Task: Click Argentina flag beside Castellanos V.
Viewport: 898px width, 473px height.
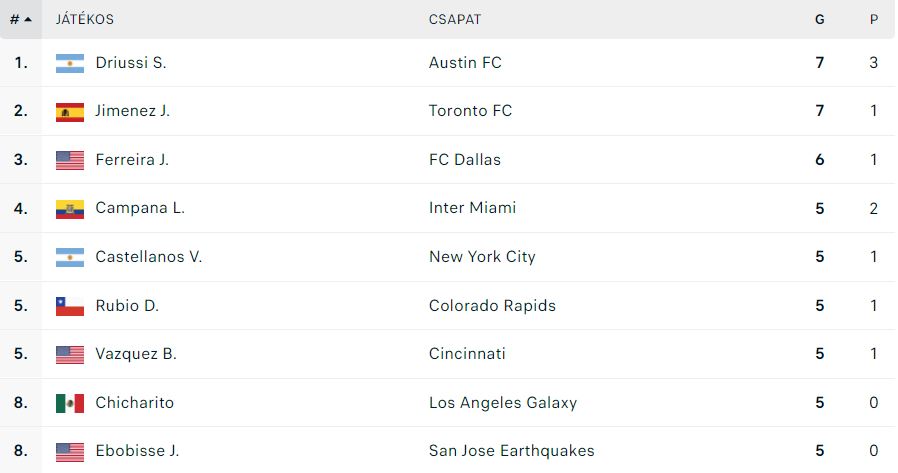Action: pyautogui.click(x=70, y=257)
